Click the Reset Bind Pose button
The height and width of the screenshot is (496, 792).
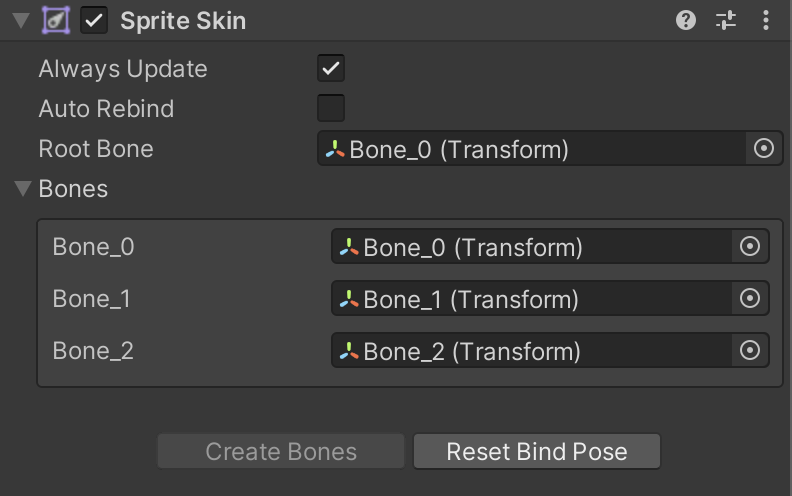[x=537, y=451]
